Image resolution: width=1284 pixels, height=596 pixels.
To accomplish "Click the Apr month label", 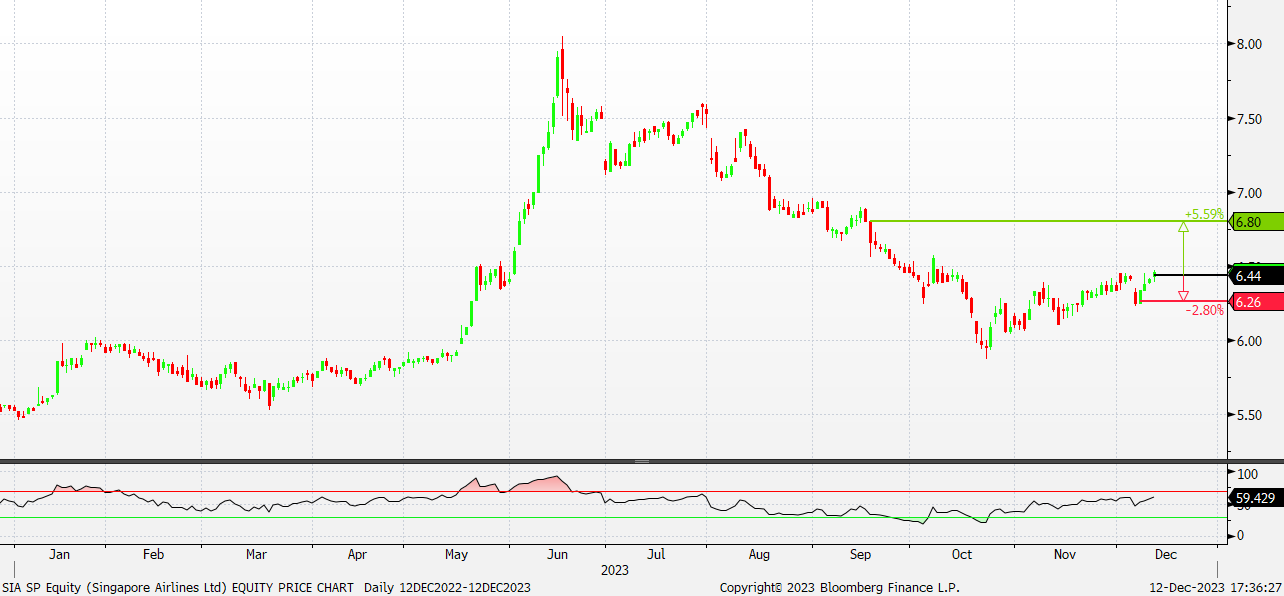I will pos(358,553).
